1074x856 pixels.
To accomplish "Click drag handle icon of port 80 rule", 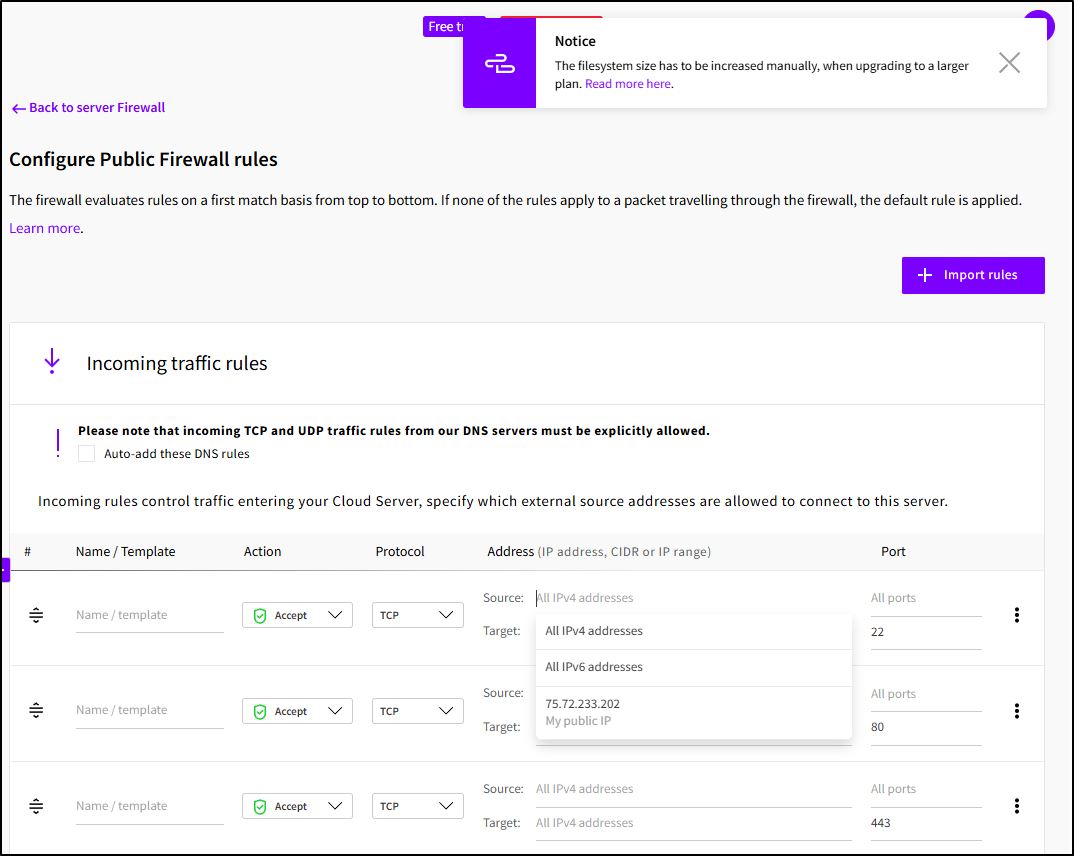I will point(36,710).
